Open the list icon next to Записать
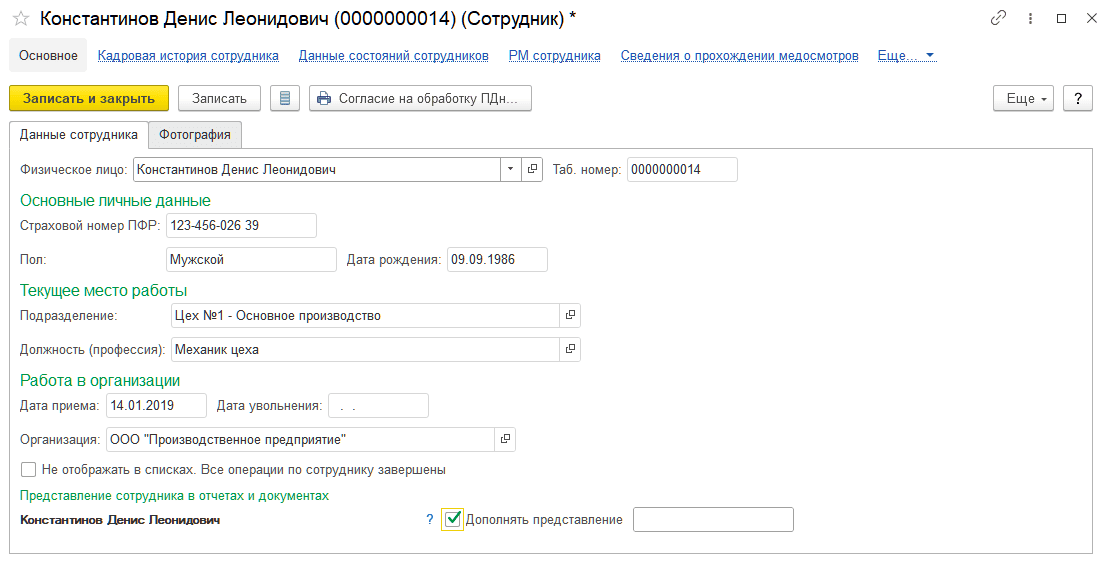The image size is (1109, 565). (x=285, y=98)
